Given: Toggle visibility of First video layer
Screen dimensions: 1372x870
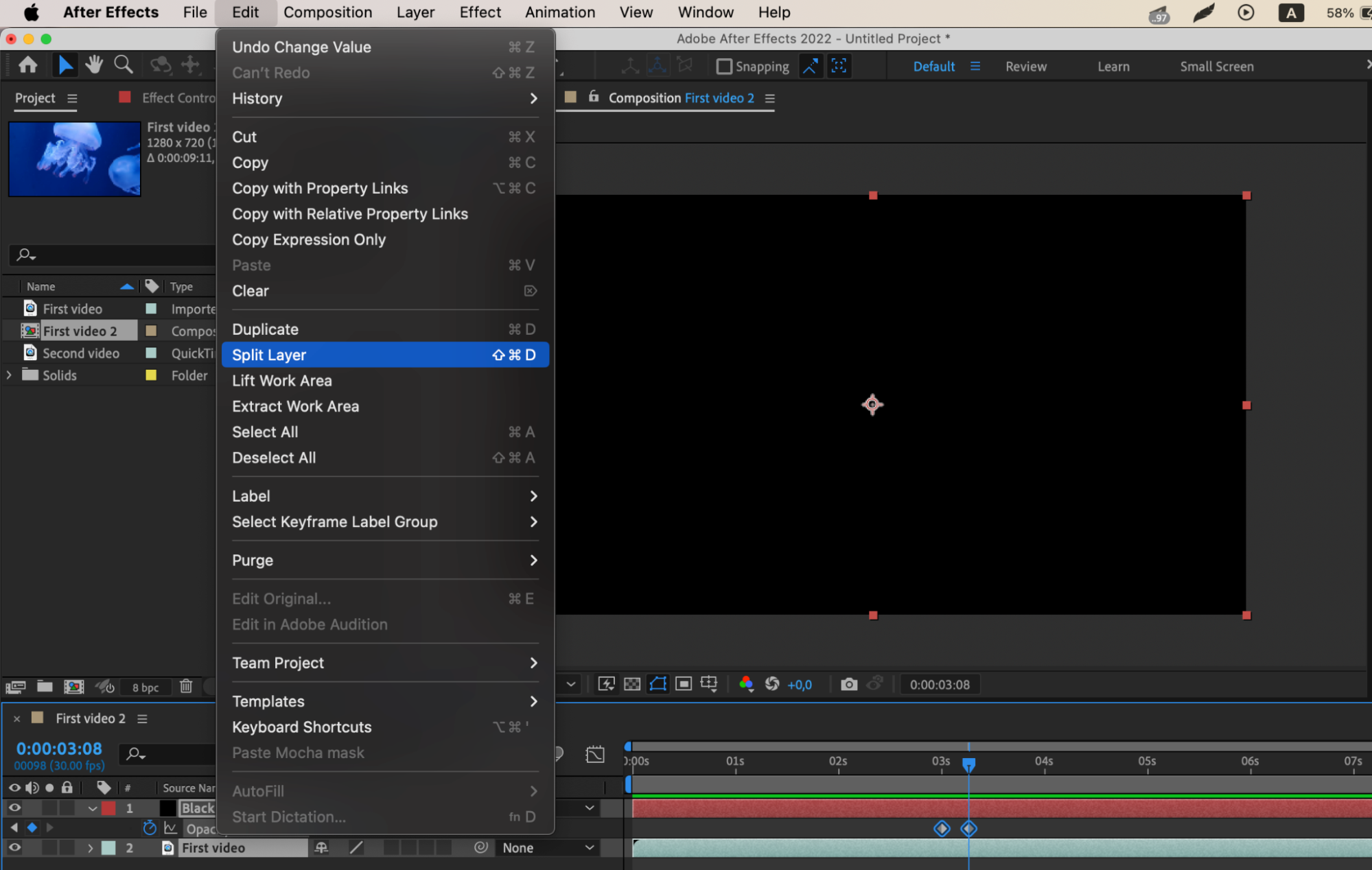Looking at the screenshot, I should 14,848.
